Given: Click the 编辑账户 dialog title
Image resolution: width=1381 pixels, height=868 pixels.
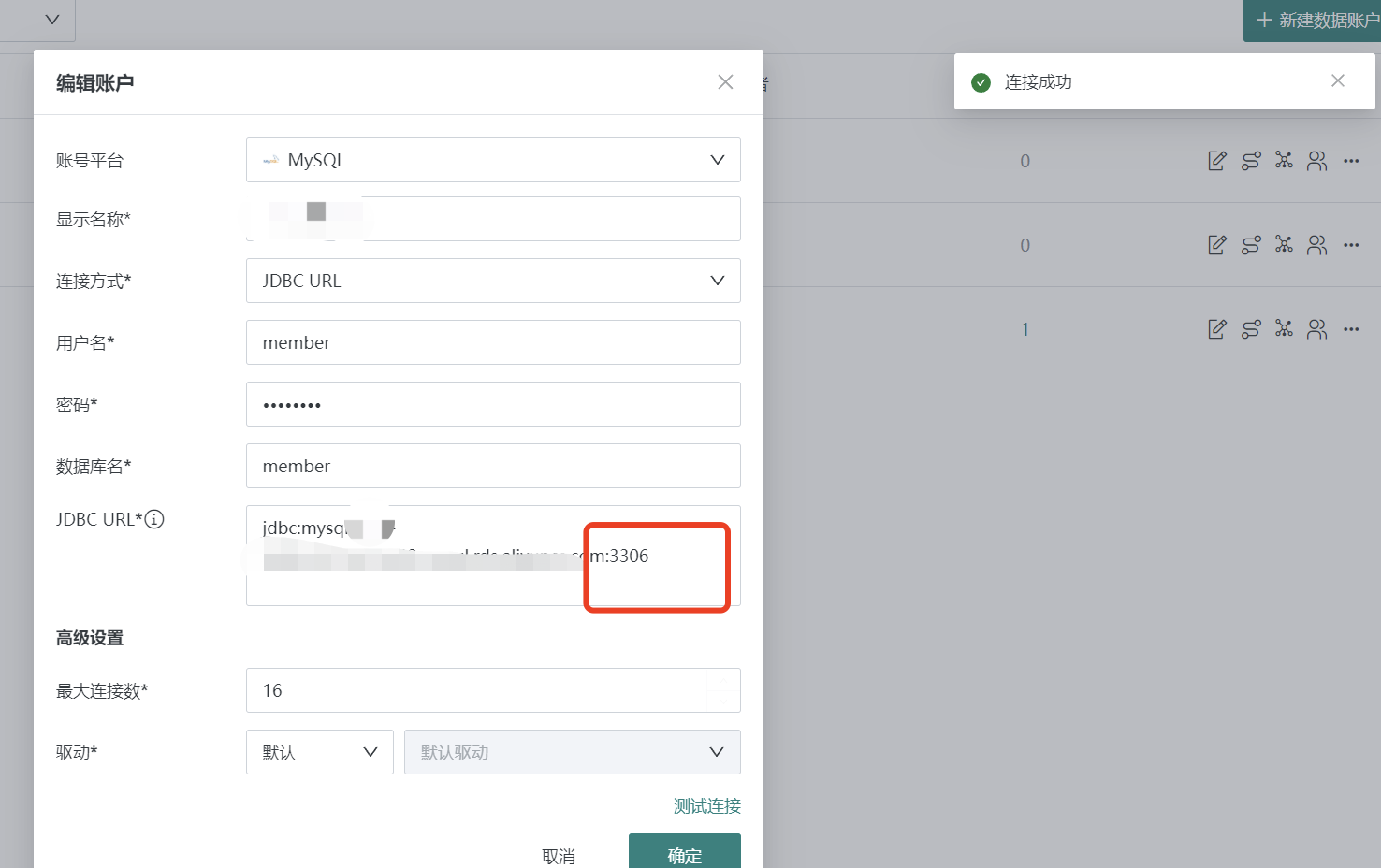Looking at the screenshot, I should (x=94, y=83).
